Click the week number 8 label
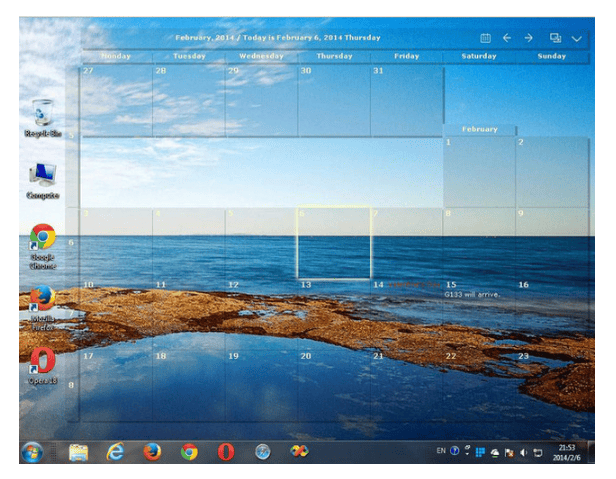This screenshot has height=479, width=616. (x=71, y=385)
